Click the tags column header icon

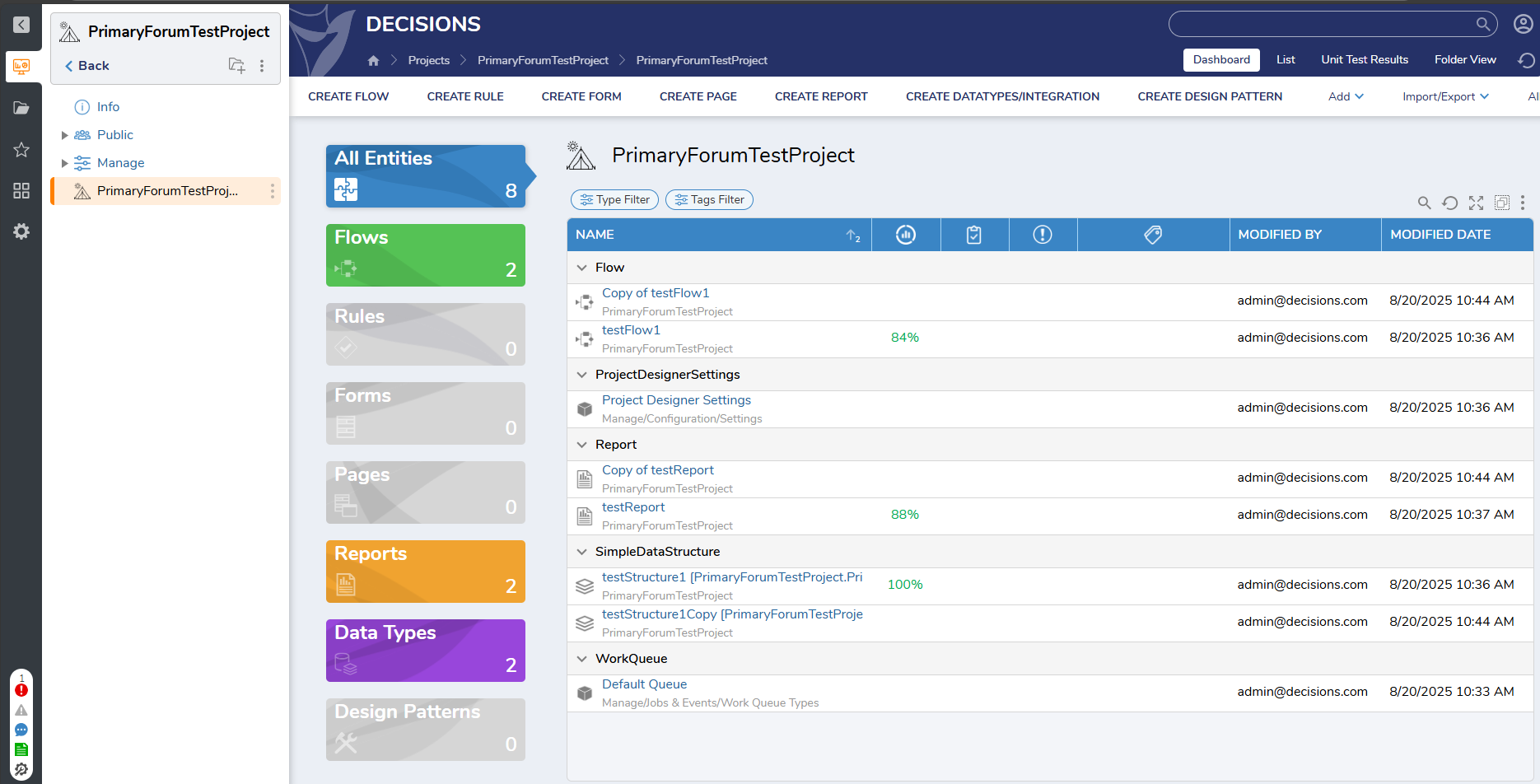(1153, 235)
